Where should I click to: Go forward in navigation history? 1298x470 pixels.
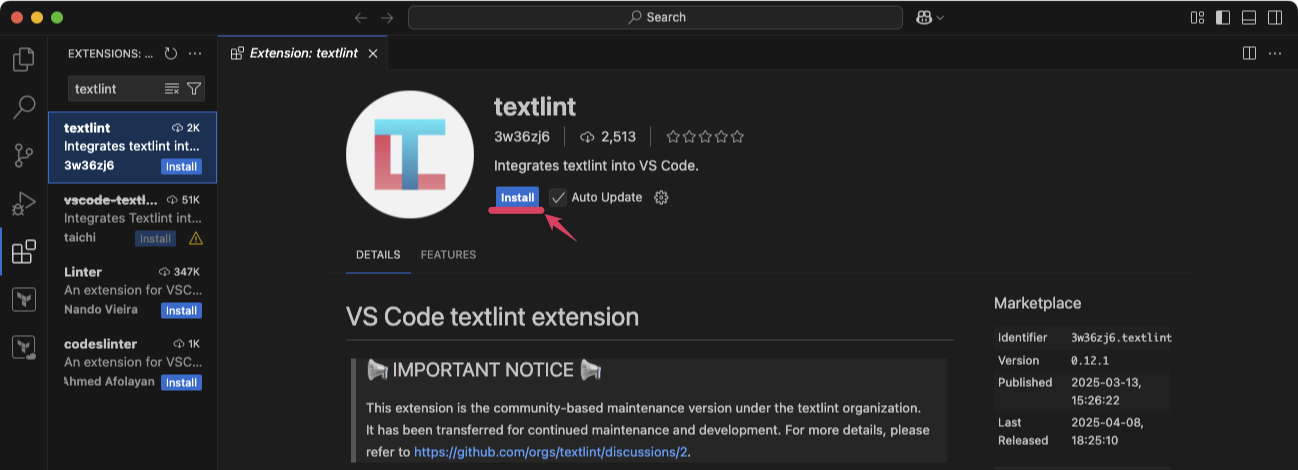387,17
